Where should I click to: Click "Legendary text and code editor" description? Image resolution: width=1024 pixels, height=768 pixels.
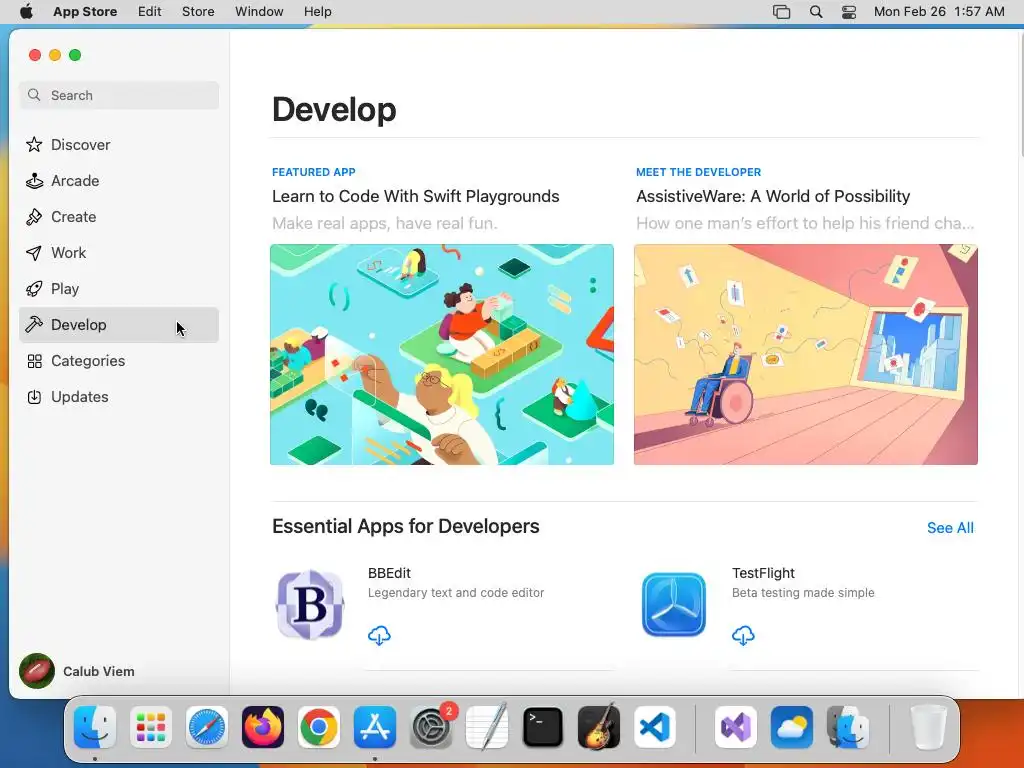click(456, 593)
